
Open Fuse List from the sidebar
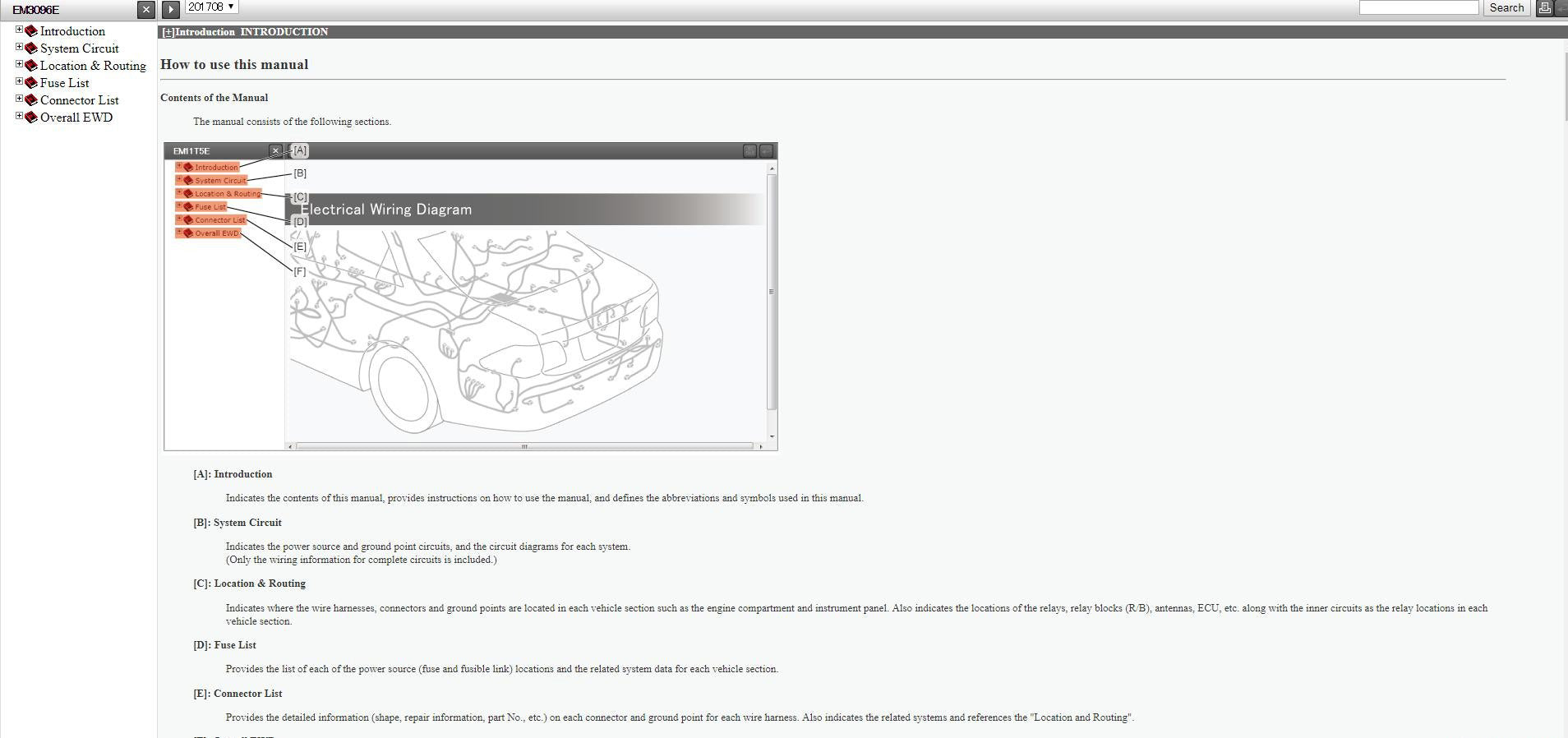[64, 83]
